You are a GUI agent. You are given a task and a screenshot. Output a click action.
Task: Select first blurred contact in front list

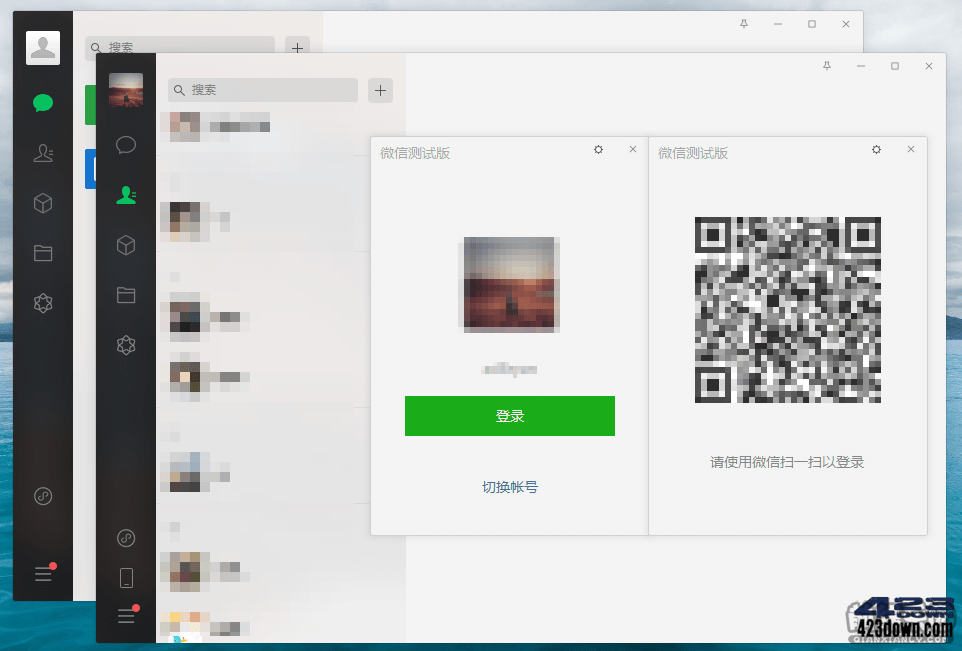point(264,127)
